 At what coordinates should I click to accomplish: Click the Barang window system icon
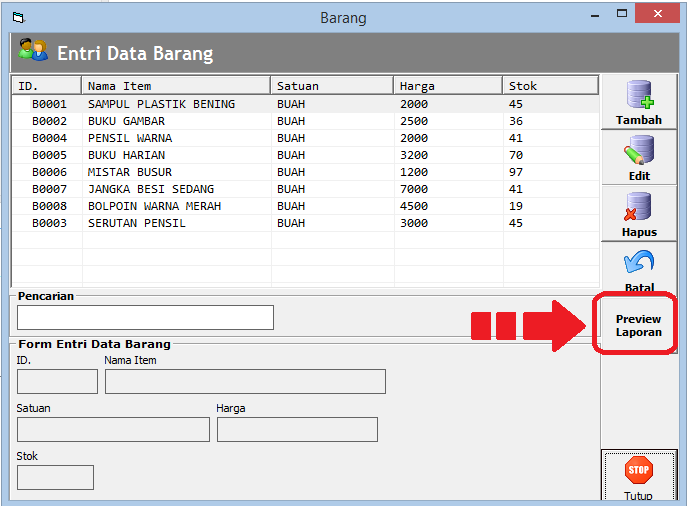tap(18, 18)
